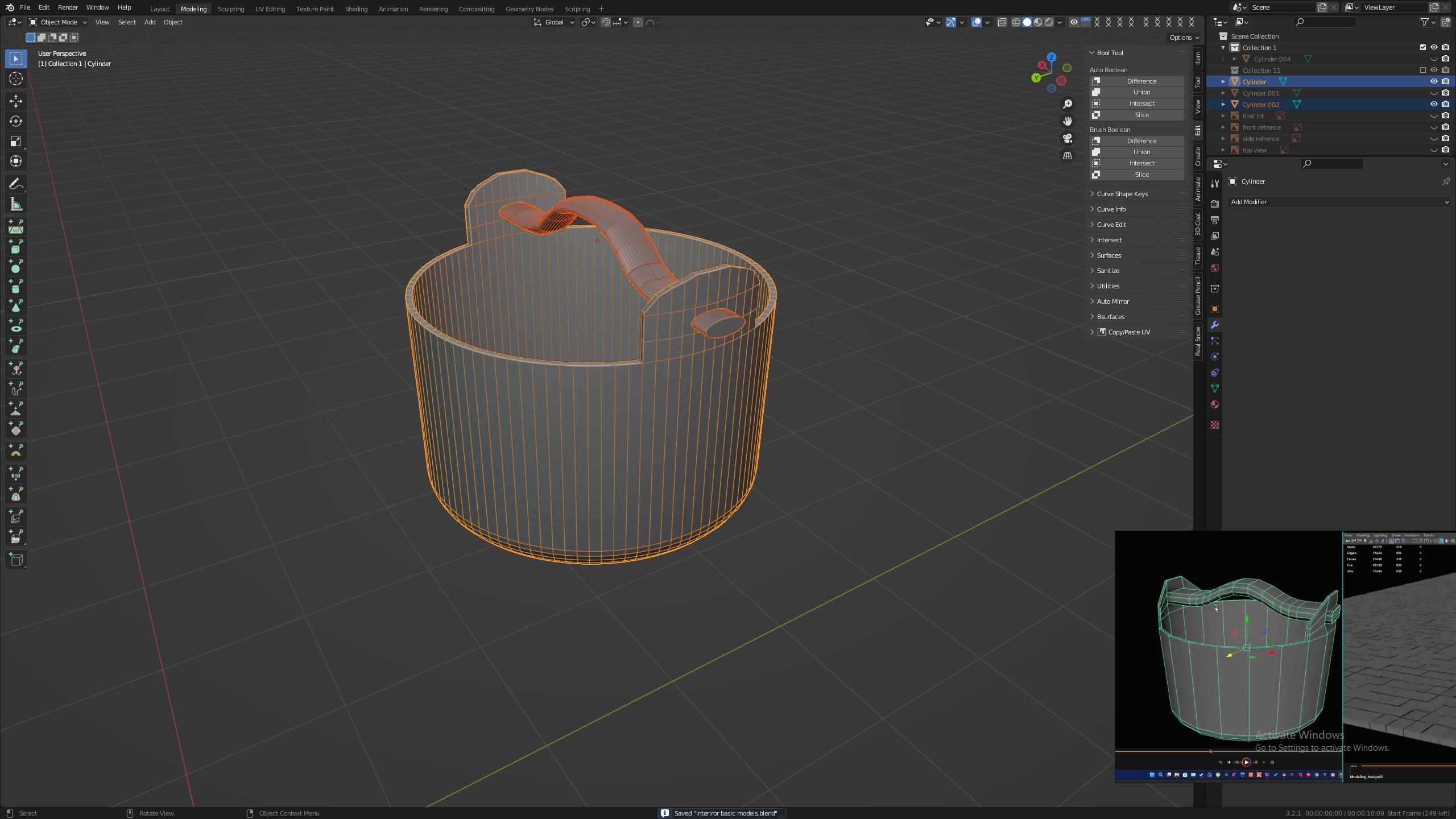Open Physics properties tab icon
Image resolution: width=1456 pixels, height=819 pixels.
pos(1215,357)
